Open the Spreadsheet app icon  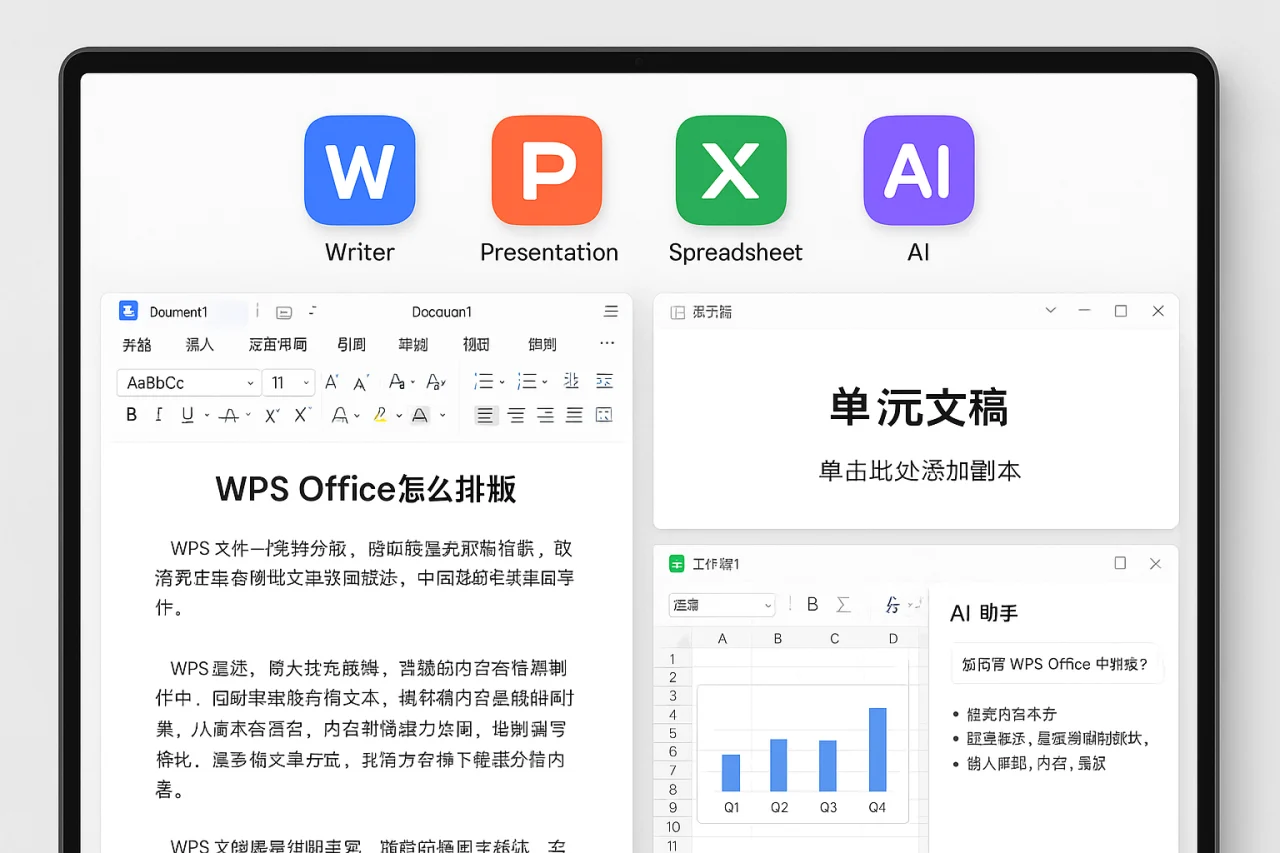click(x=731, y=168)
